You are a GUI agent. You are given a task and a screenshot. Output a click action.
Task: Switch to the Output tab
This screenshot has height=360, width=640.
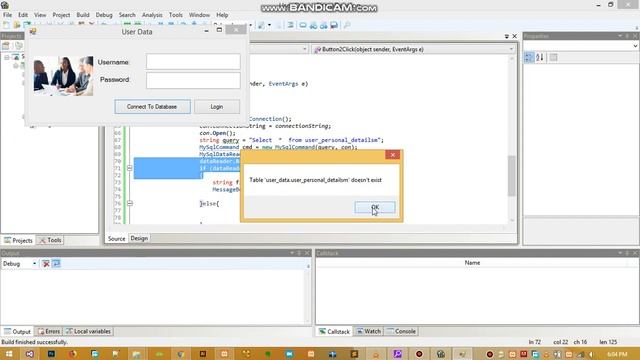(17, 331)
